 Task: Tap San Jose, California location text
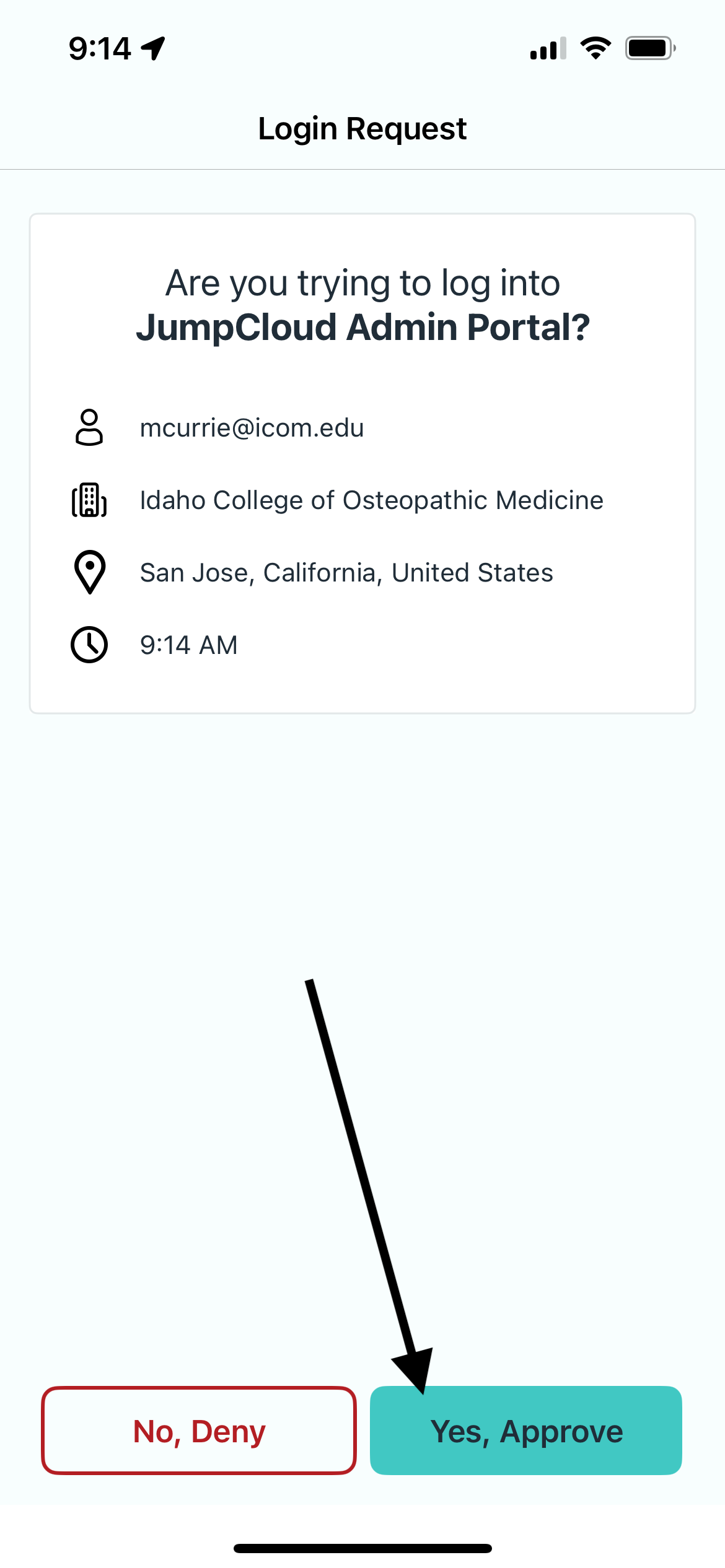346,573
